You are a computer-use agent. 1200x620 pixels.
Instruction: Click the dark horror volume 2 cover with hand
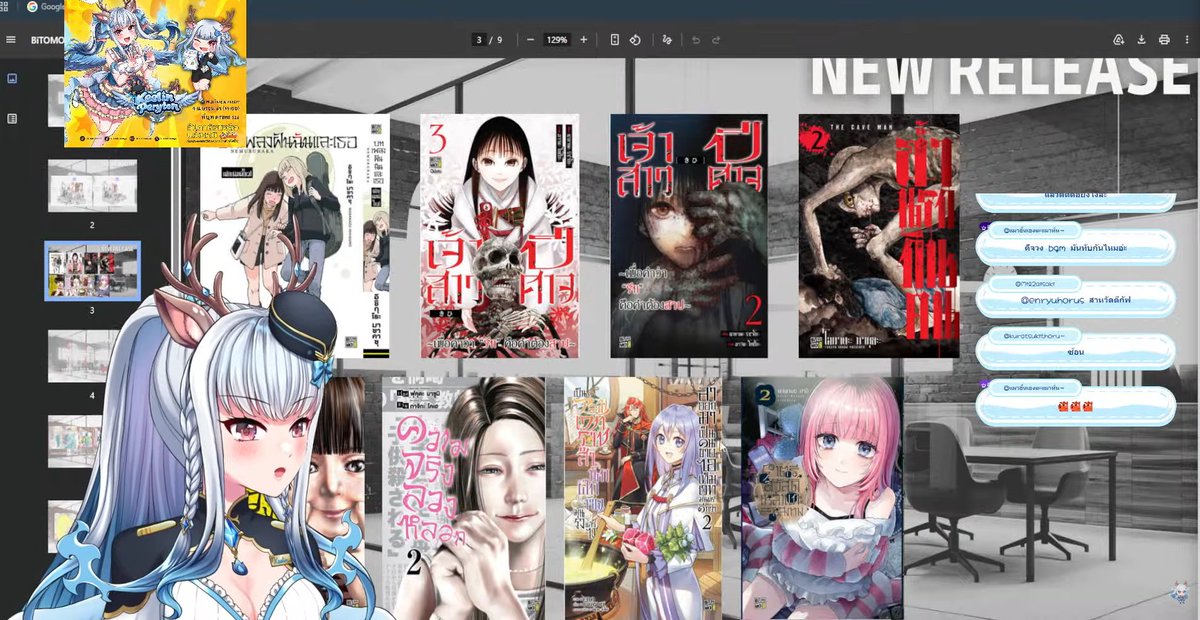point(689,236)
